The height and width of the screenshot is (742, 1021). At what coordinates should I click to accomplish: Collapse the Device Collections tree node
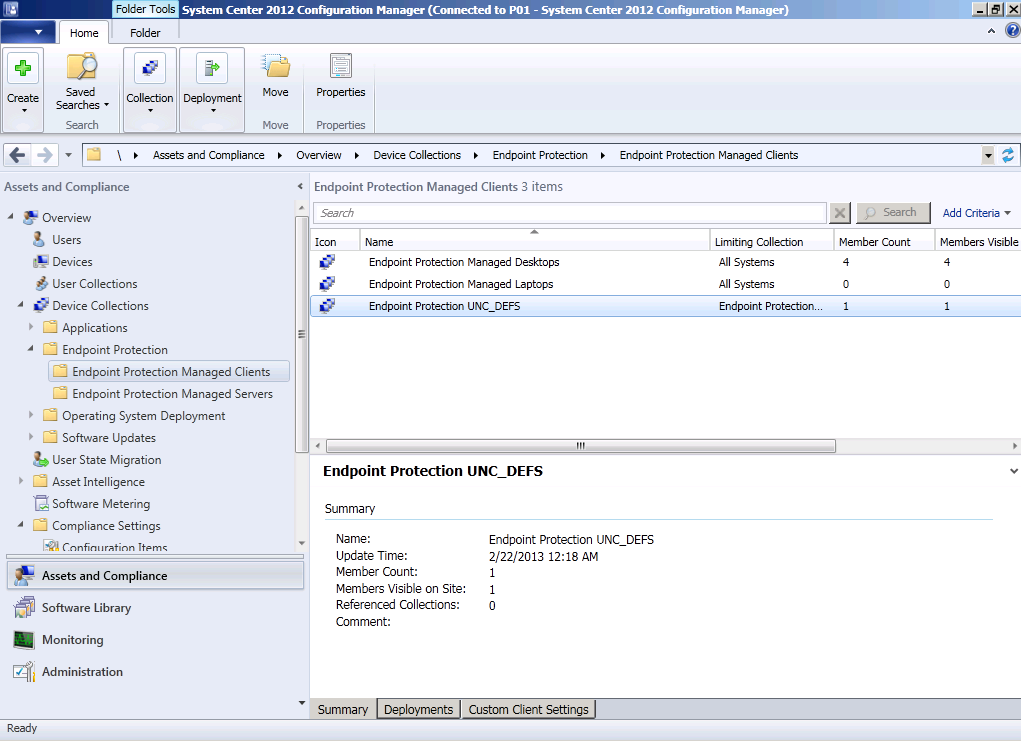[x=21, y=304]
